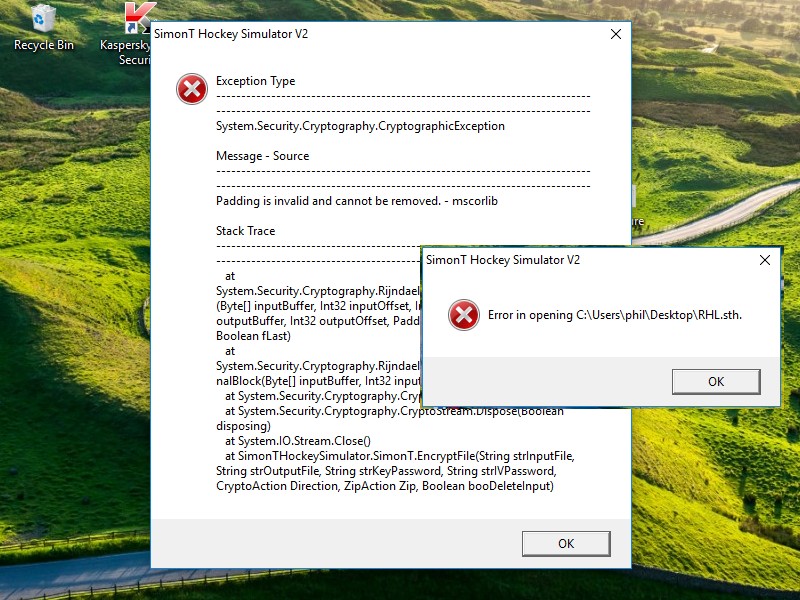Dismiss the 'Error in opening' dialog with OK
800x600 pixels.
click(x=716, y=382)
